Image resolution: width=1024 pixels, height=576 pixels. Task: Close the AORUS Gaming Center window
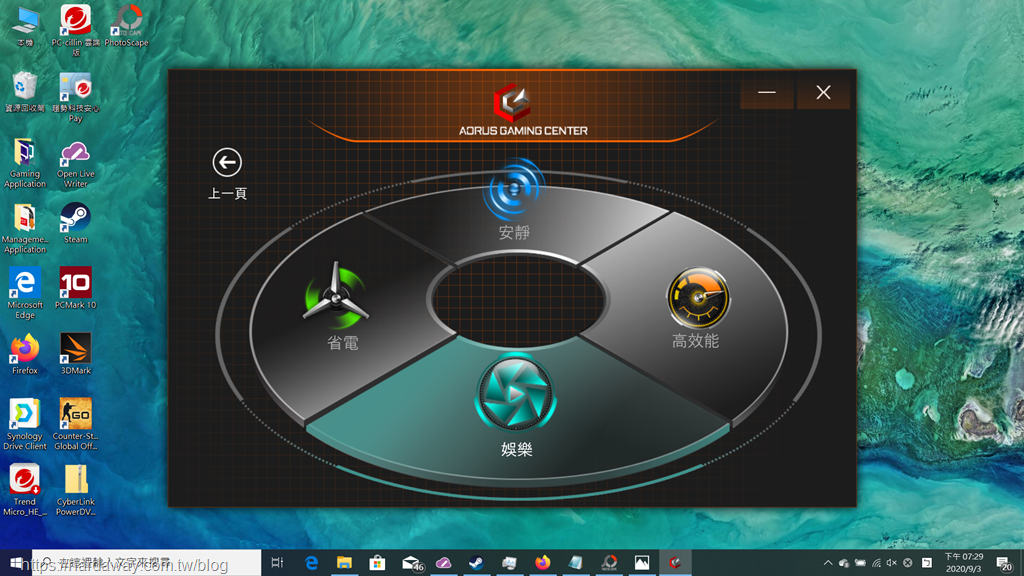(823, 92)
